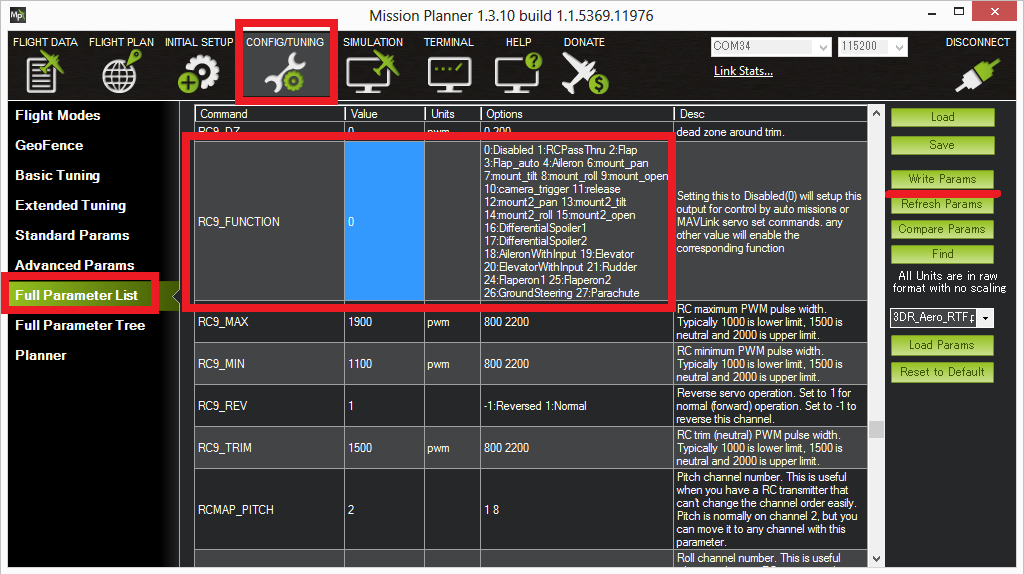Edit the RC9_FUNCTION value cell
1024x574 pixels.
tap(384, 222)
